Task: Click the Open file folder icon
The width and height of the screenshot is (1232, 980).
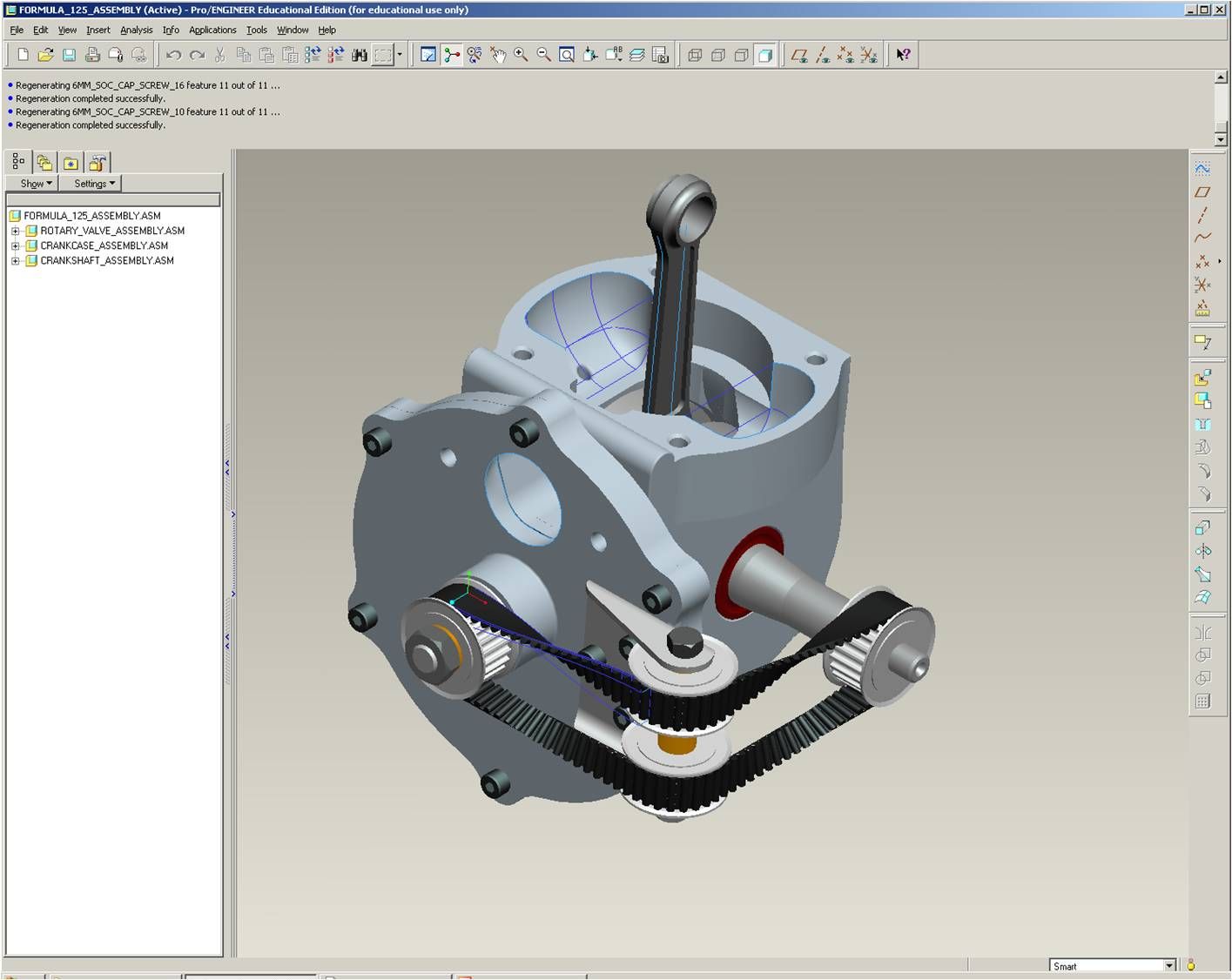Action: [x=45, y=55]
